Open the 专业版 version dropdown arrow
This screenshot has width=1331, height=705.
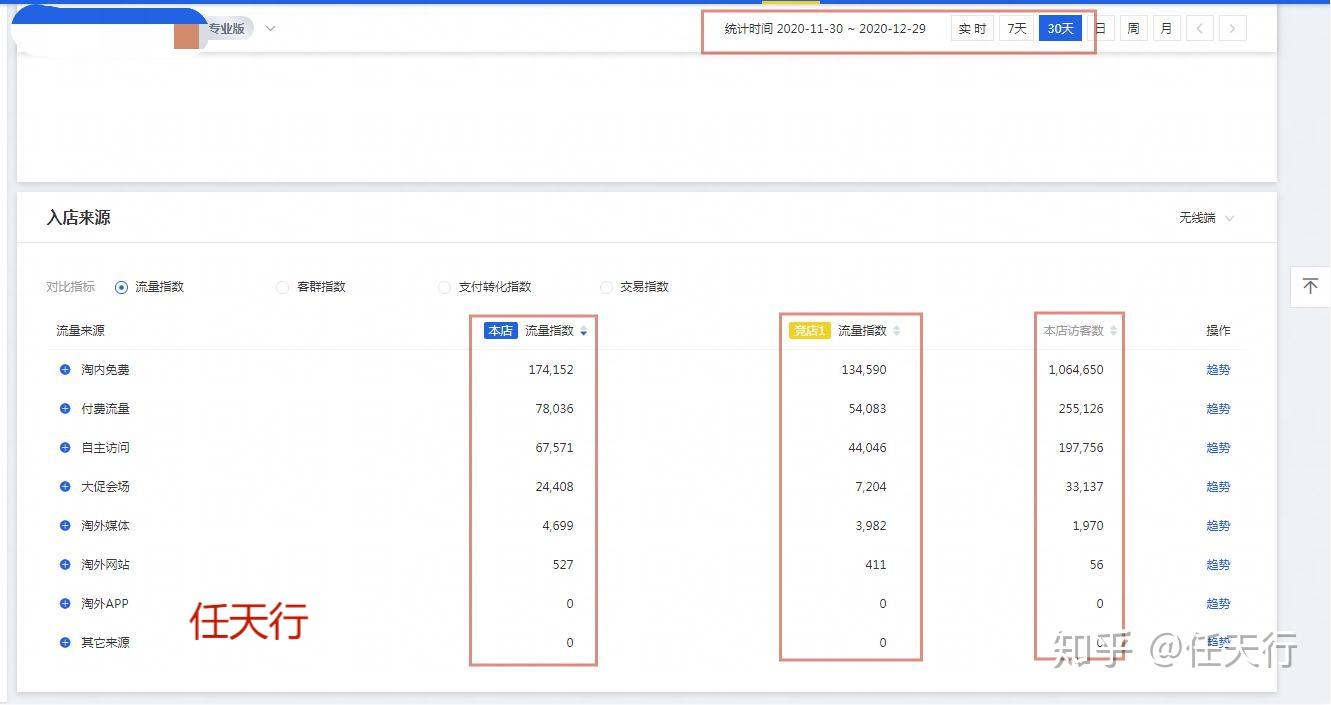point(270,28)
